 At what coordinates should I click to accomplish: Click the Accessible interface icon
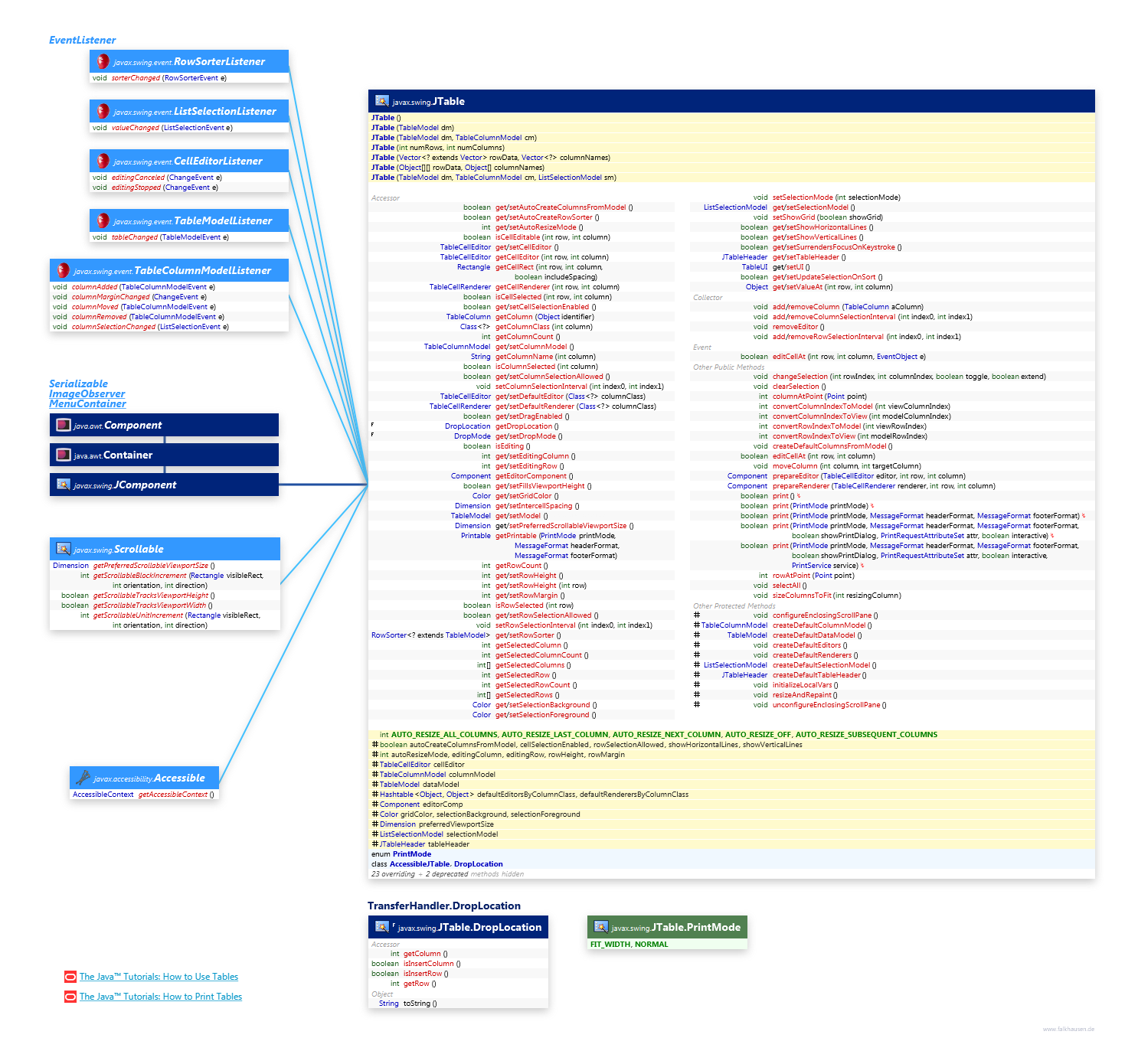(83, 778)
